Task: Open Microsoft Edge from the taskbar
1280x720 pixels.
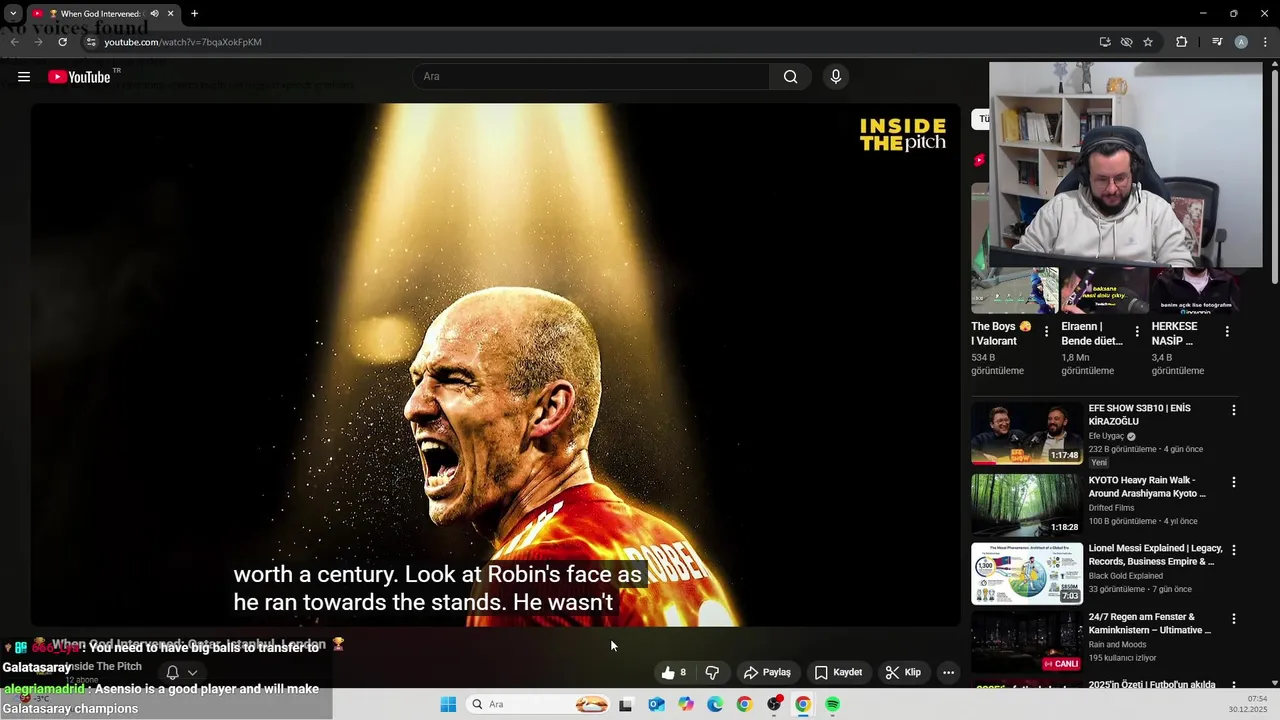Action: (x=715, y=704)
